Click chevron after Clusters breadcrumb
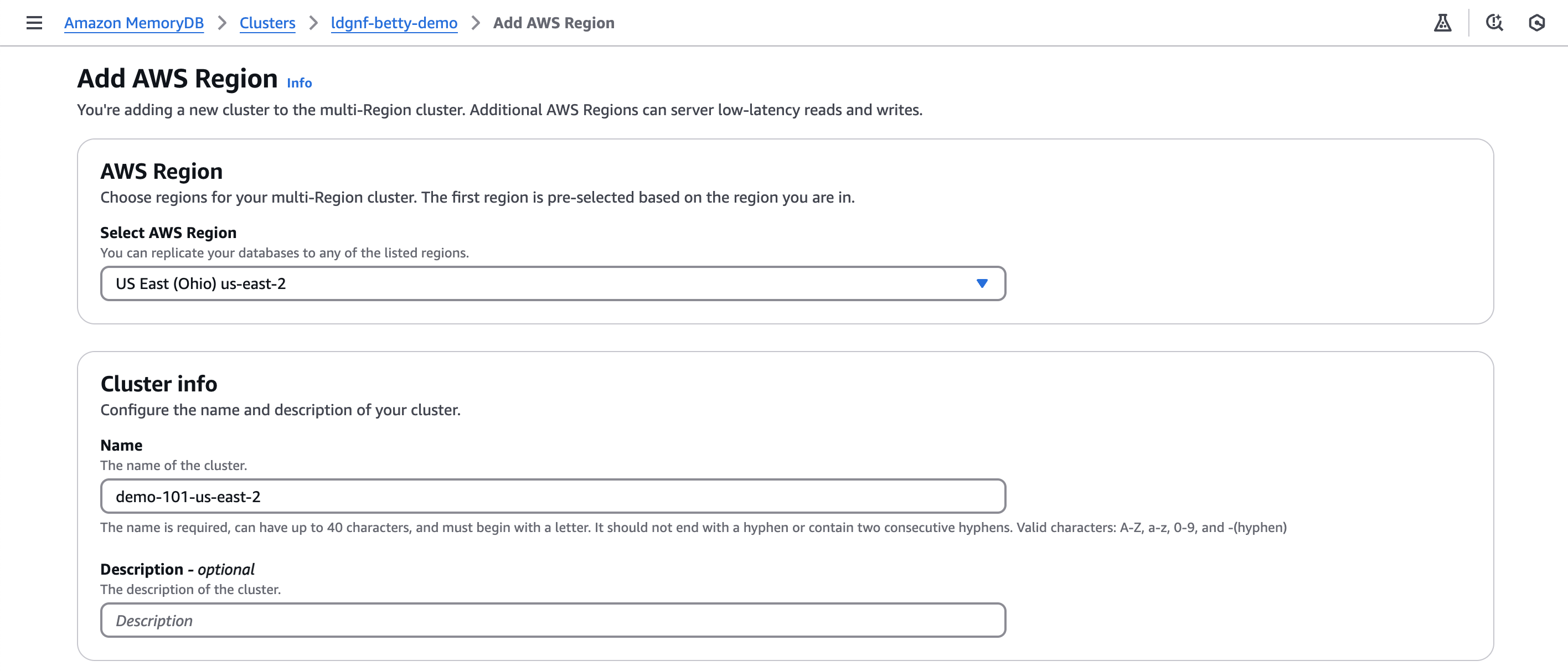1568x671 pixels. (313, 23)
